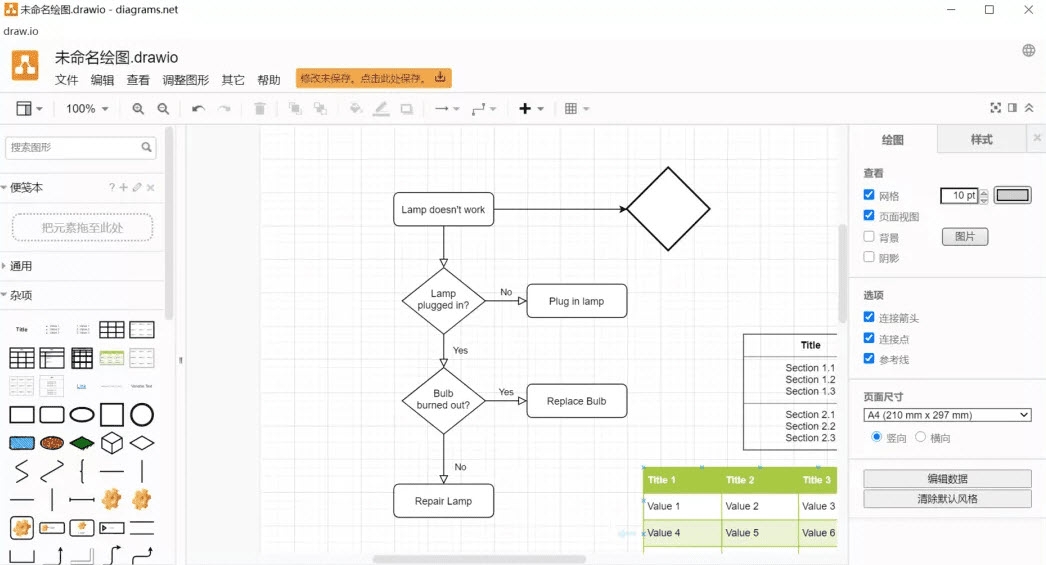Toggle fullscreen mode icon

click(995, 108)
